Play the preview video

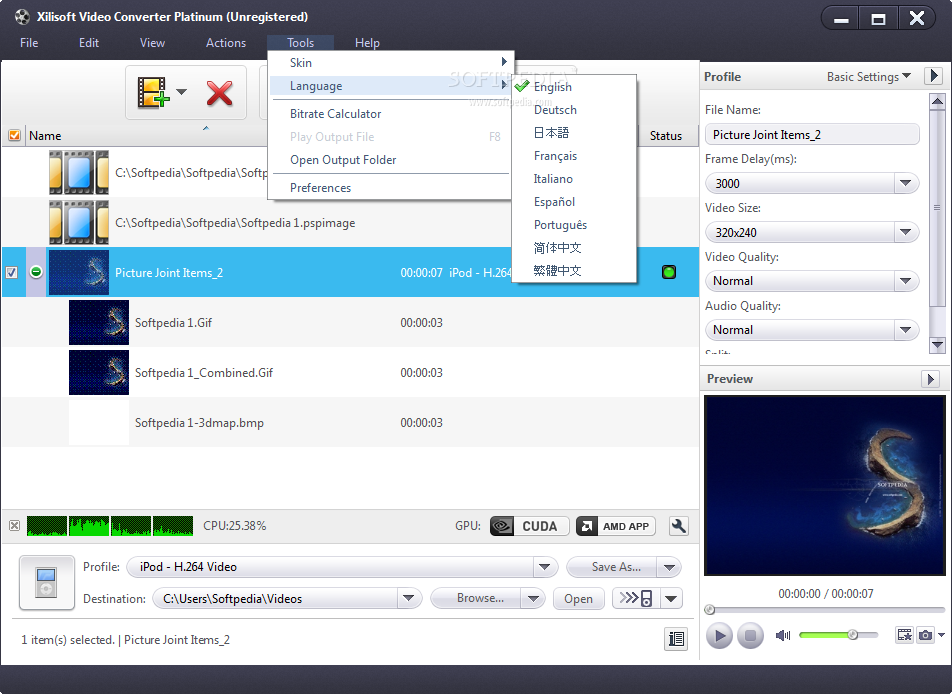pos(719,636)
